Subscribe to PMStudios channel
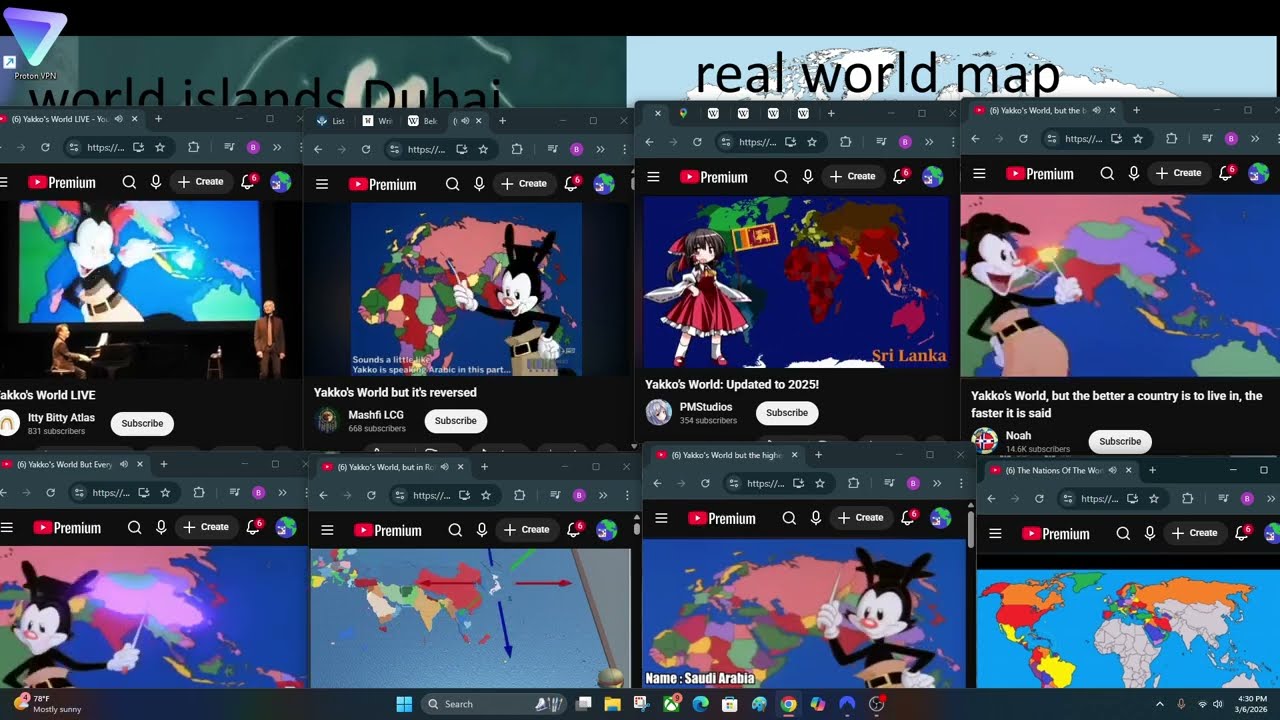Viewport: 1280px width, 720px height. pos(787,413)
